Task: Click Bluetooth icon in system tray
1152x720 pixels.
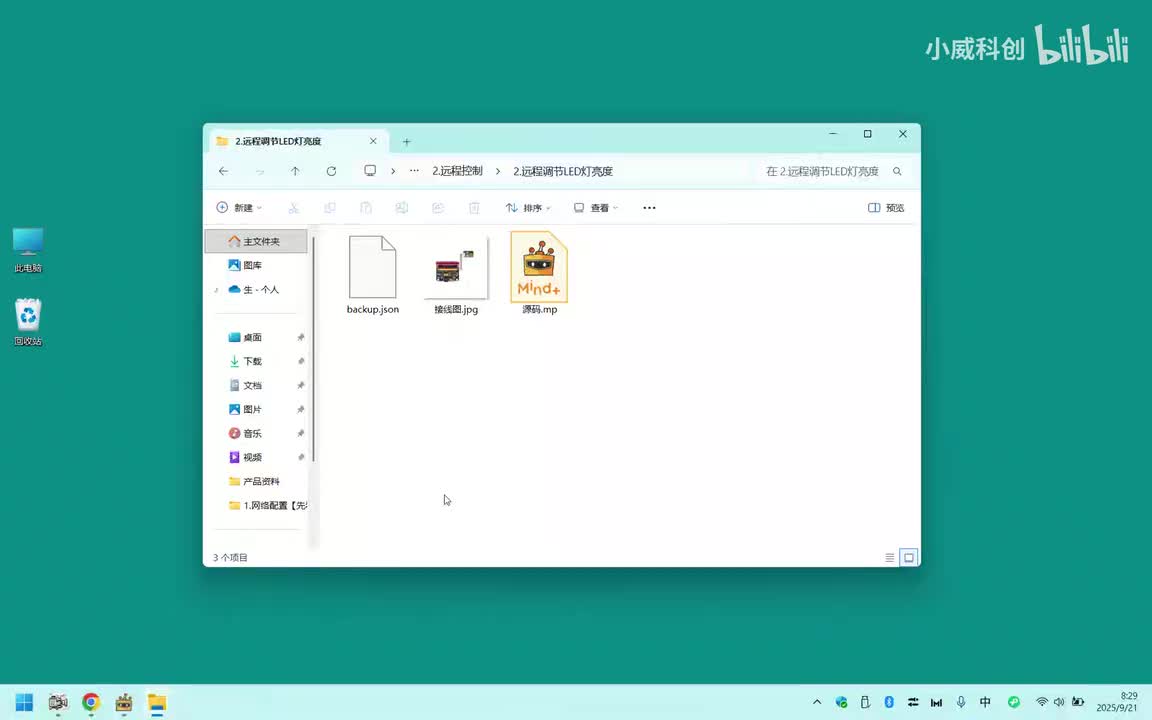Action: point(889,702)
